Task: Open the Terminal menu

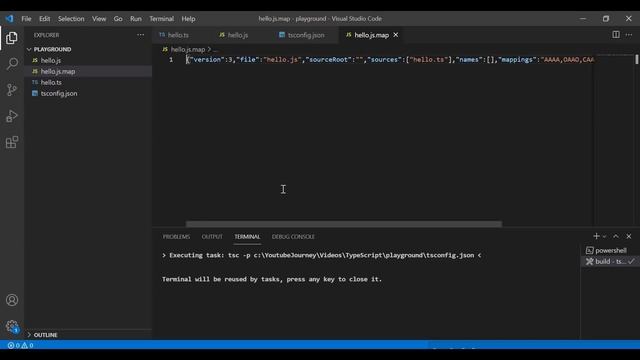Action: tap(161, 19)
